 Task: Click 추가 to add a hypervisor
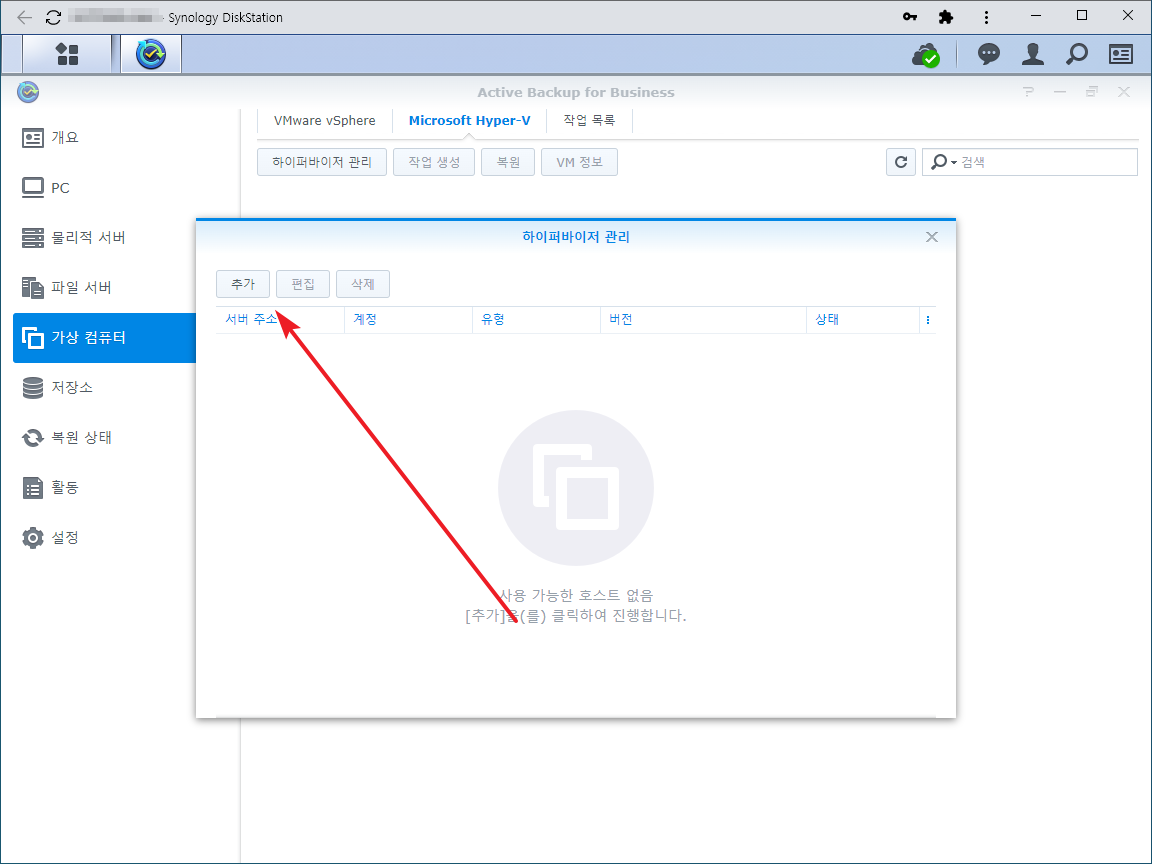coord(243,284)
